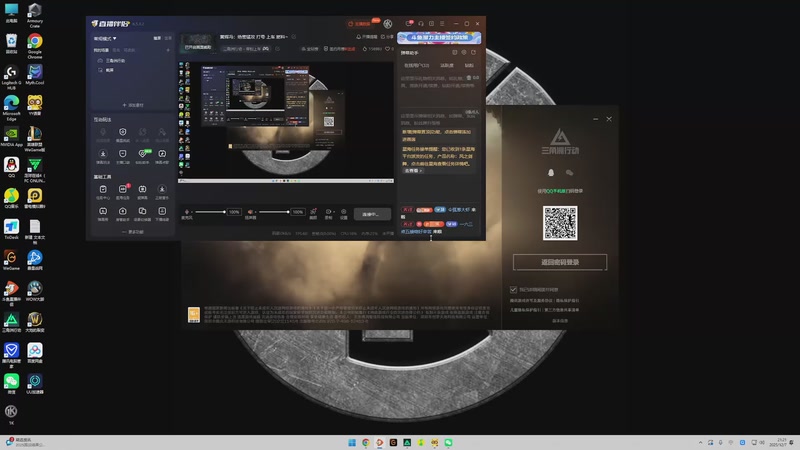This screenshot has height=450, width=800.
Task: Switch to the last 弹幕助手 tab
Action: point(469,65)
